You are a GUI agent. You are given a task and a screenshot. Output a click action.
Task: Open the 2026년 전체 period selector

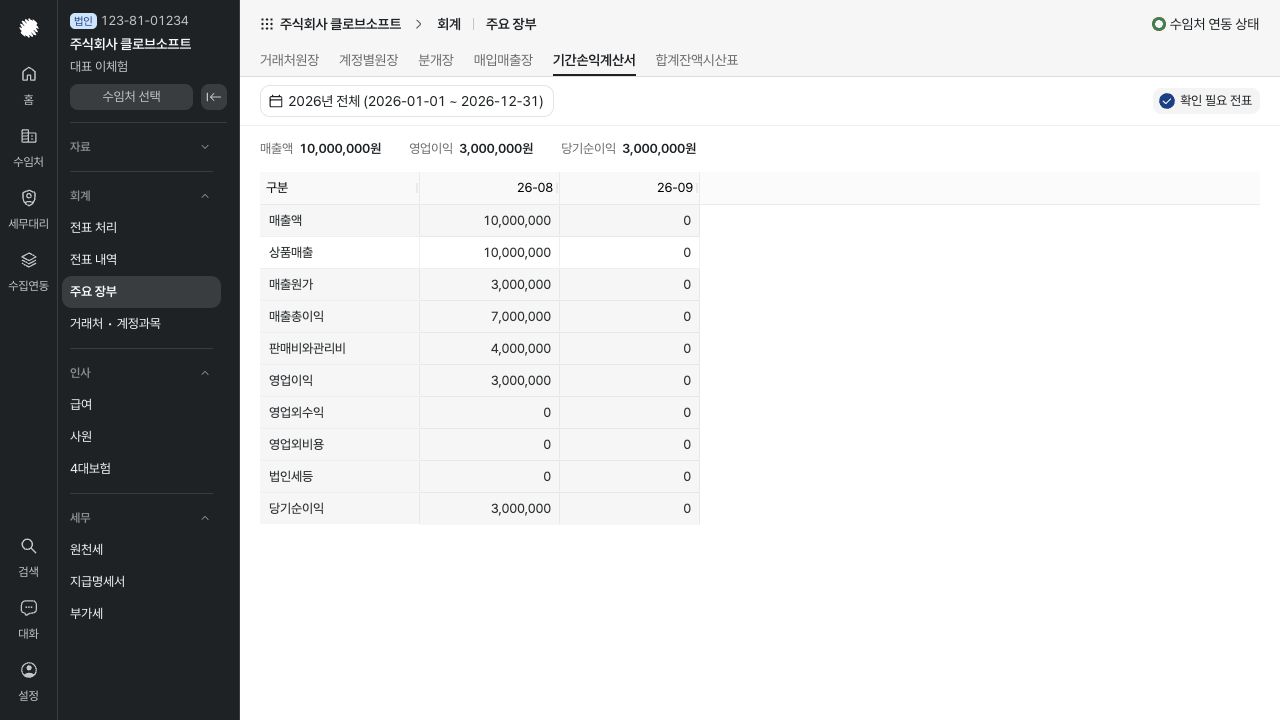click(407, 101)
